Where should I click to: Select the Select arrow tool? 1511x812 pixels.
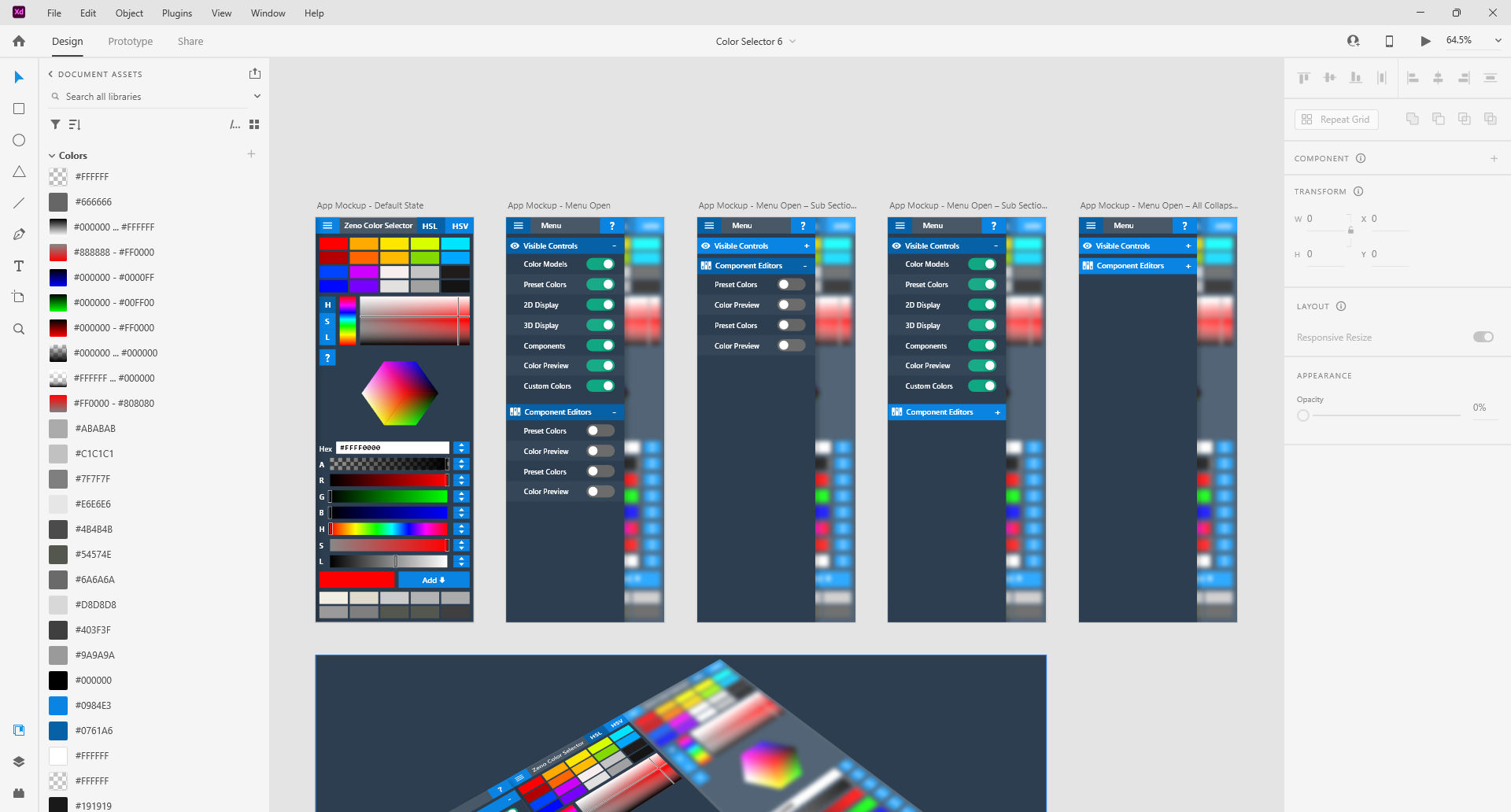19,77
